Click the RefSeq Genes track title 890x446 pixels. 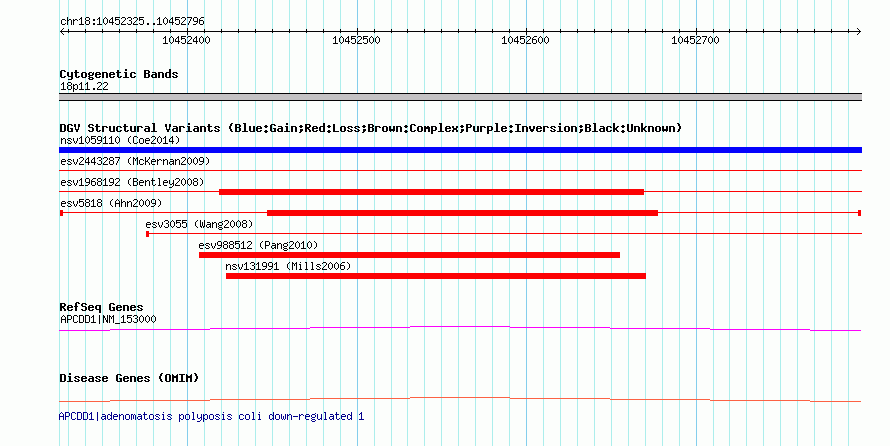102,308
